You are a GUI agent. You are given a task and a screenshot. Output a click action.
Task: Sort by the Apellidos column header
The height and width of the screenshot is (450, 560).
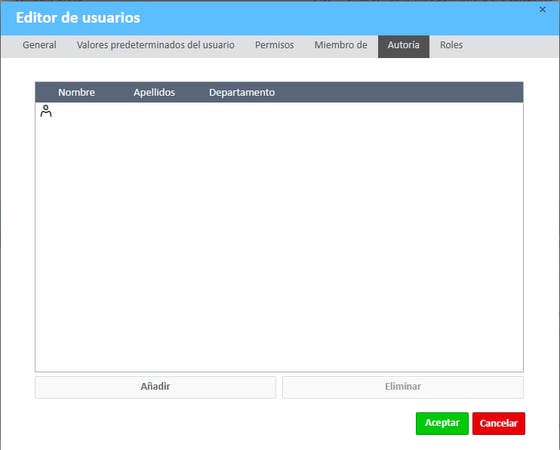(x=154, y=92)
